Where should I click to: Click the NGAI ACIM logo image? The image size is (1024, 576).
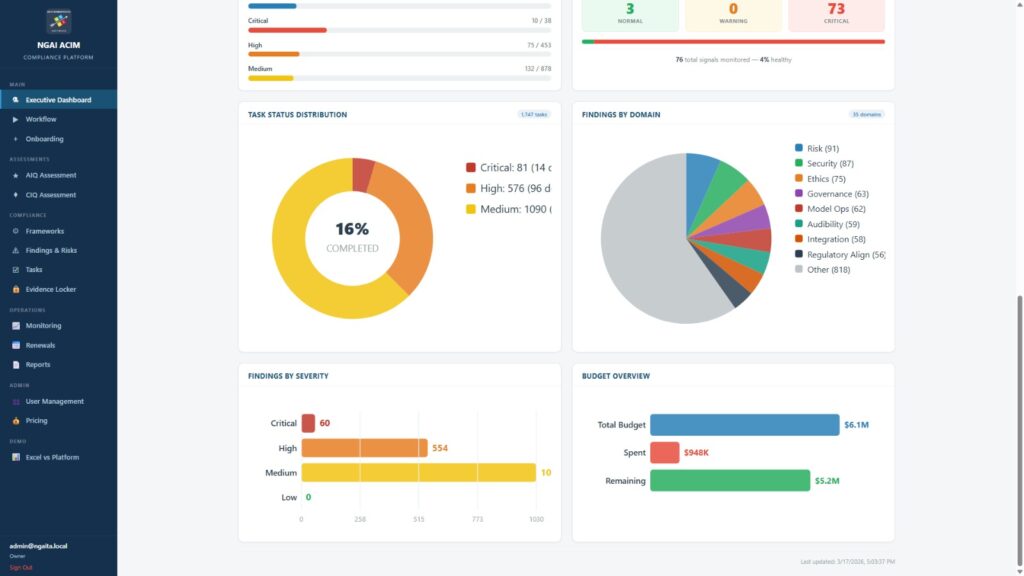(58, 20)
